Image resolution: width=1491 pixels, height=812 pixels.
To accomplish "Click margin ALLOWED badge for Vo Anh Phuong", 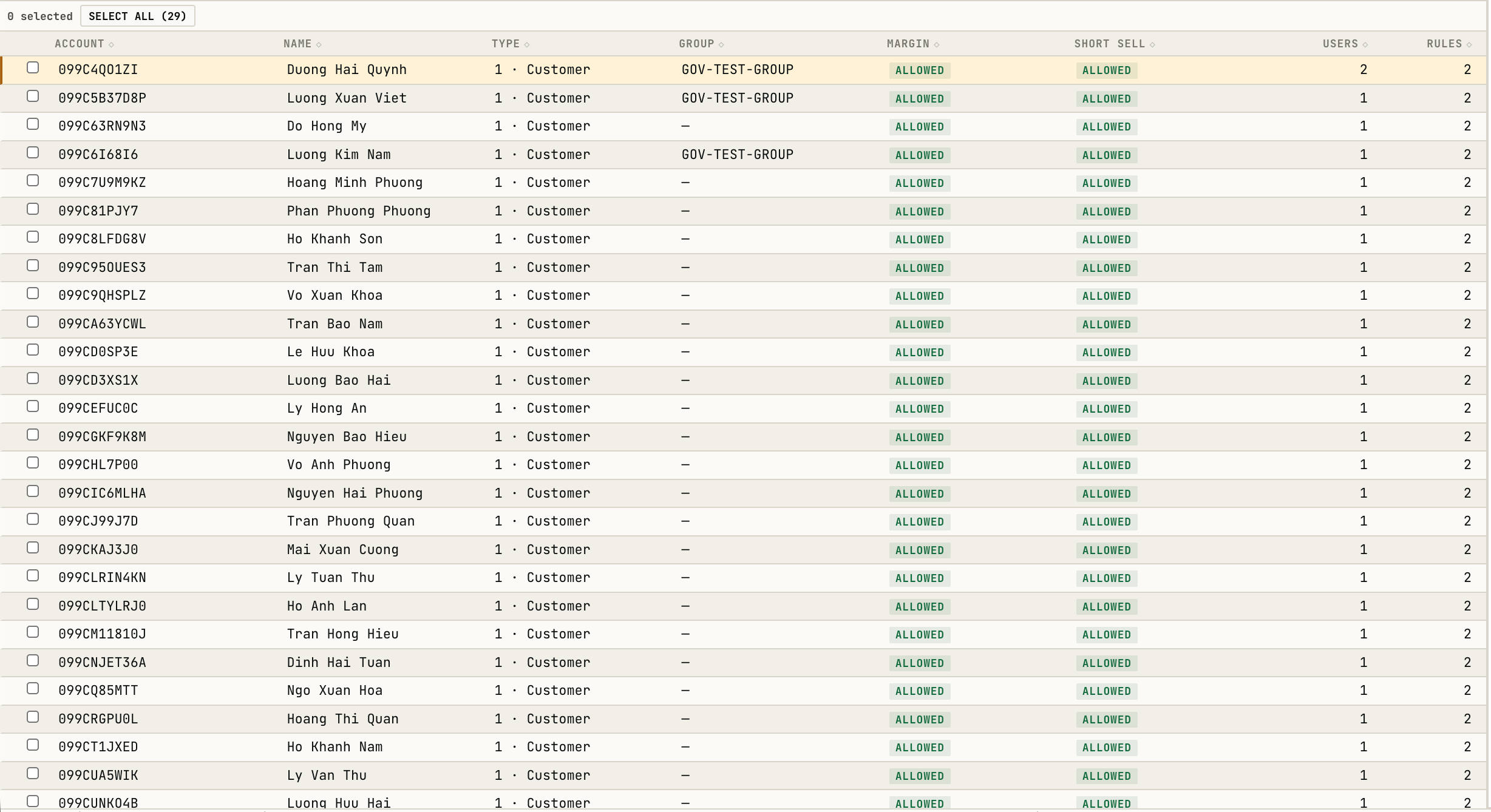I will (x=920, y=465).
